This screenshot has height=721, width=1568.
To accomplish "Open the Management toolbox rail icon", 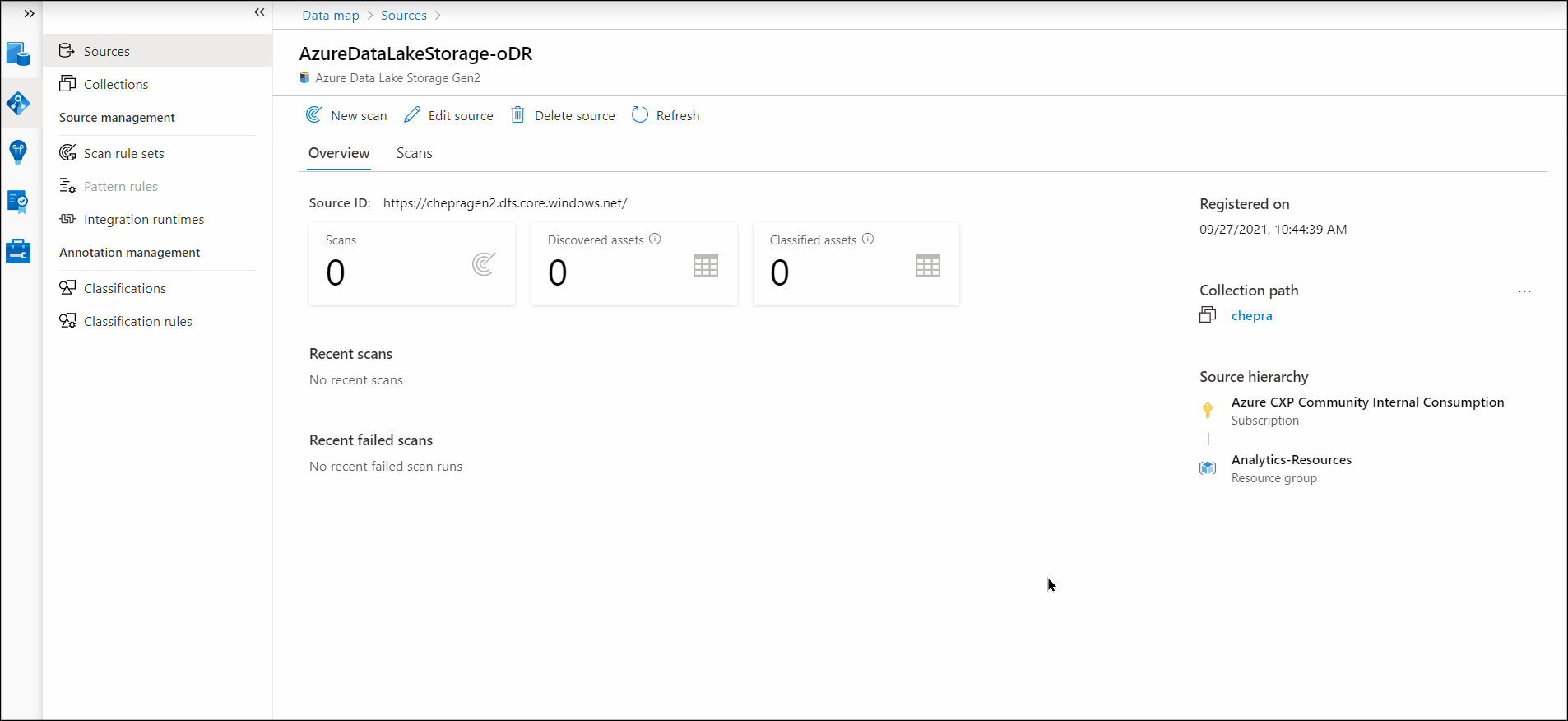I will tap(18, 251).
